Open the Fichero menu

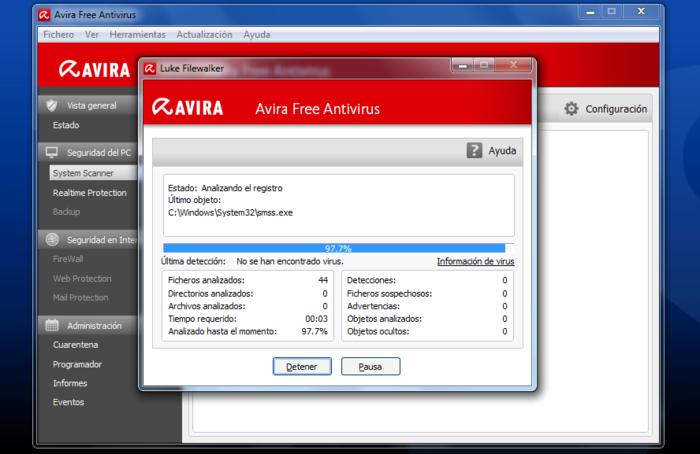(x=58, y=35)
